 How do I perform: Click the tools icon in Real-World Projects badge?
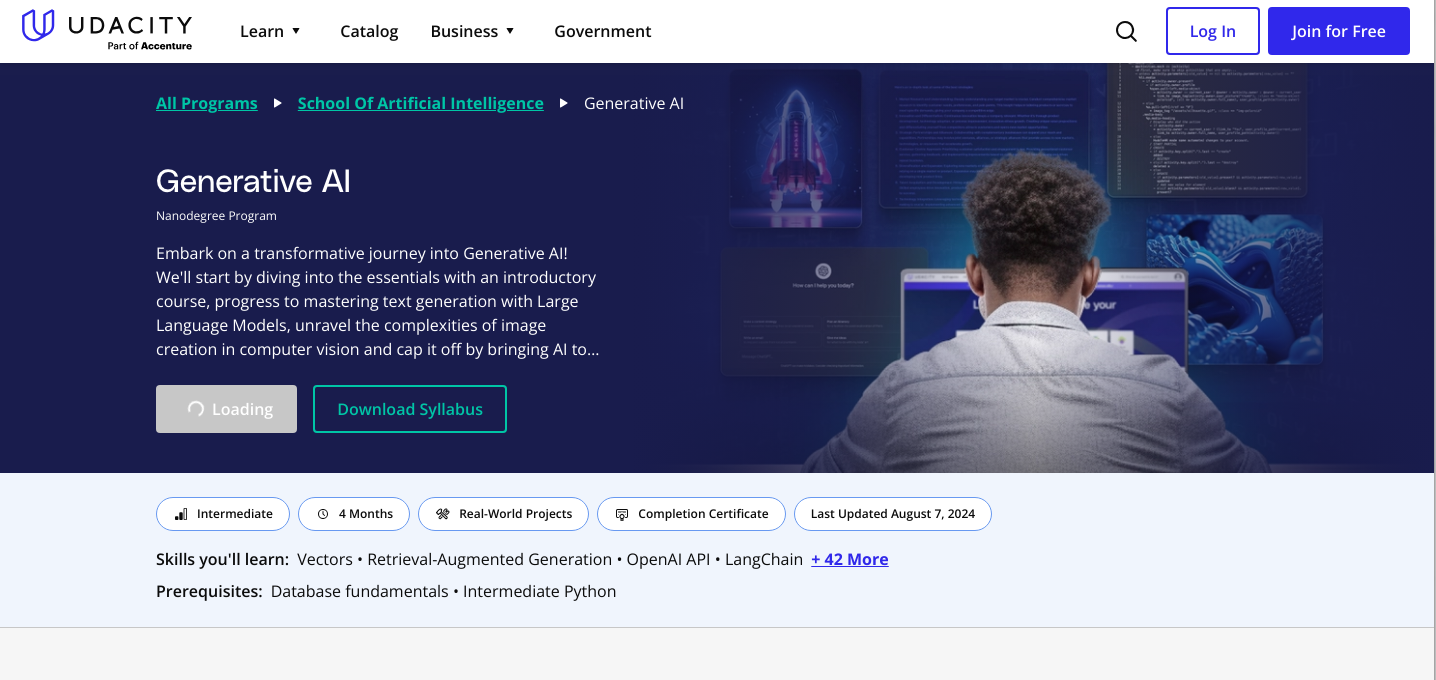442,514
